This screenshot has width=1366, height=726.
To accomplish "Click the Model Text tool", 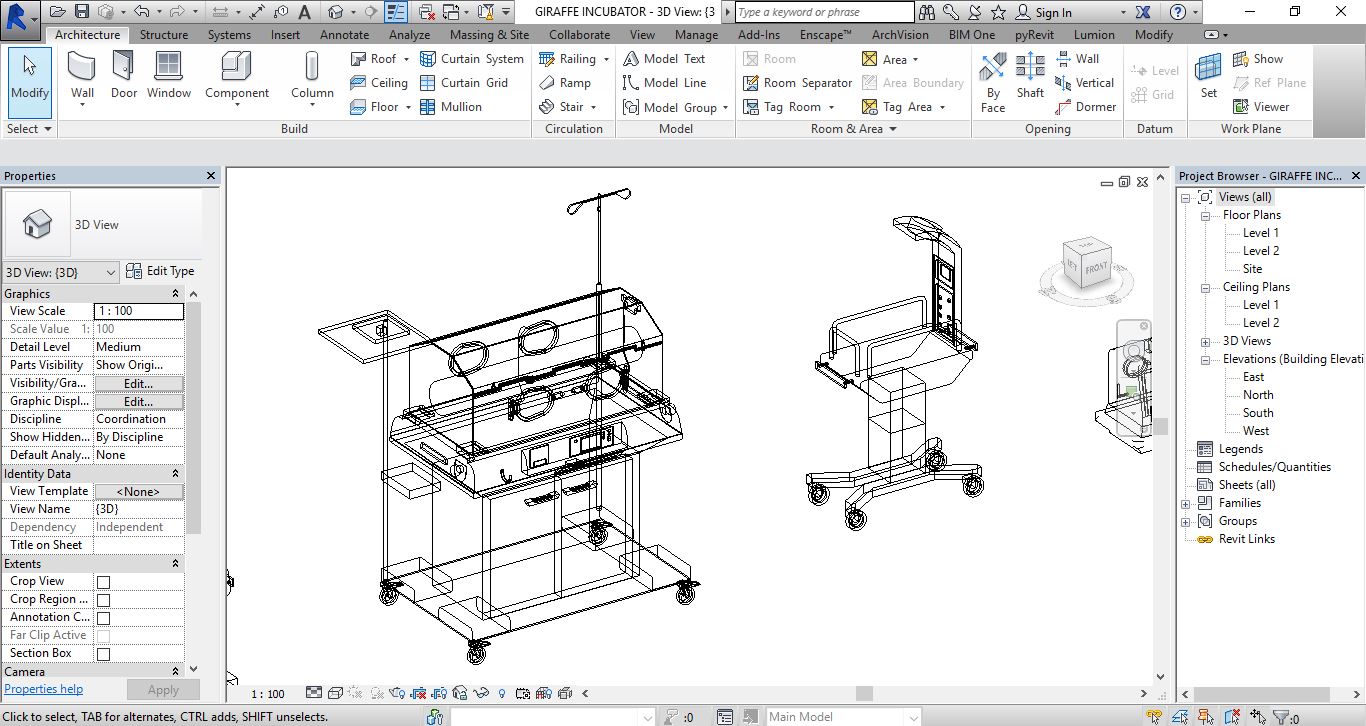I will [x=665, y=59].
